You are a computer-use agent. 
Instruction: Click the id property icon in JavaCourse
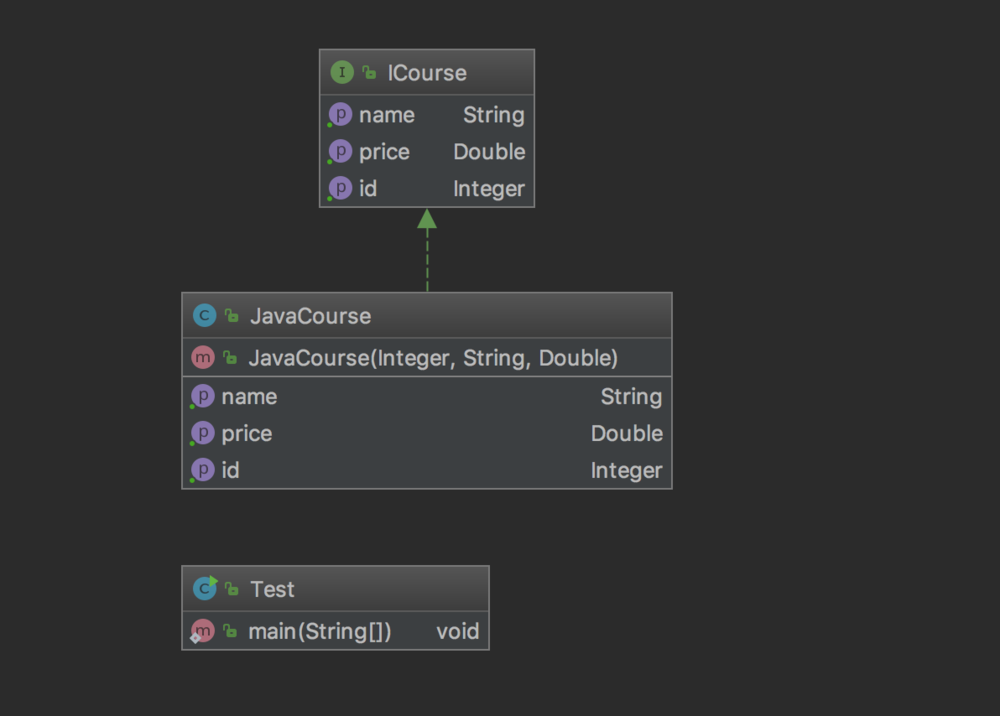pos(203,470)
